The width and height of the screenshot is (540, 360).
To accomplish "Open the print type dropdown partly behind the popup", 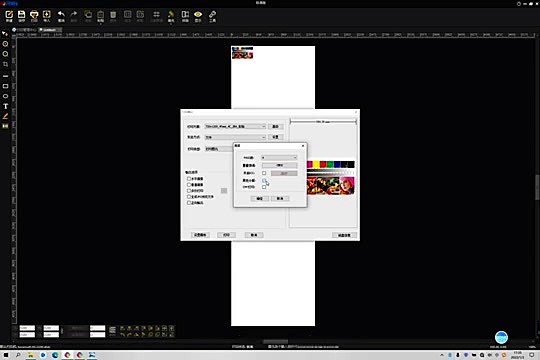I will (219, 149).
